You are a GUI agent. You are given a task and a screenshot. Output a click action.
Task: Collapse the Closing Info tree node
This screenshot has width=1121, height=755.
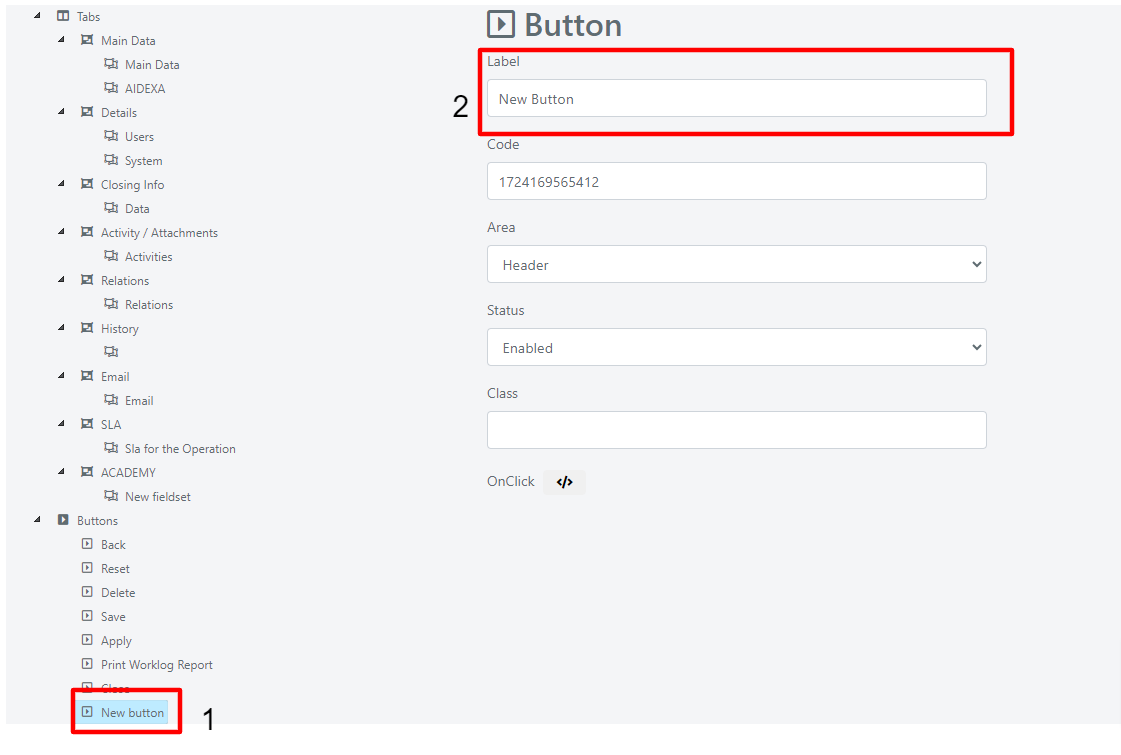[61, 184]
